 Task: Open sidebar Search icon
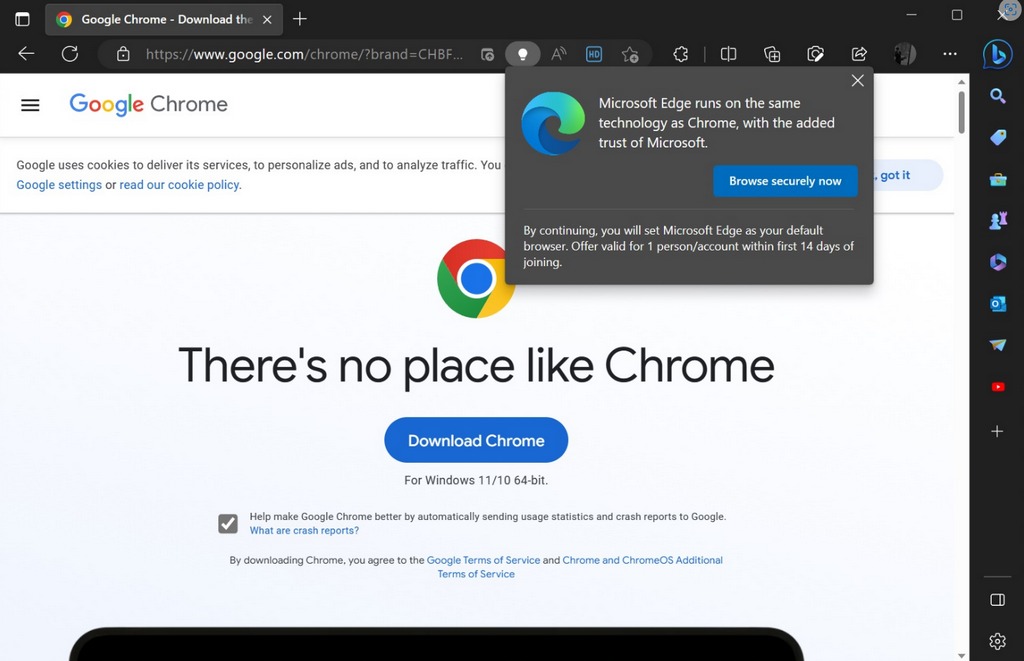point(997,96)
